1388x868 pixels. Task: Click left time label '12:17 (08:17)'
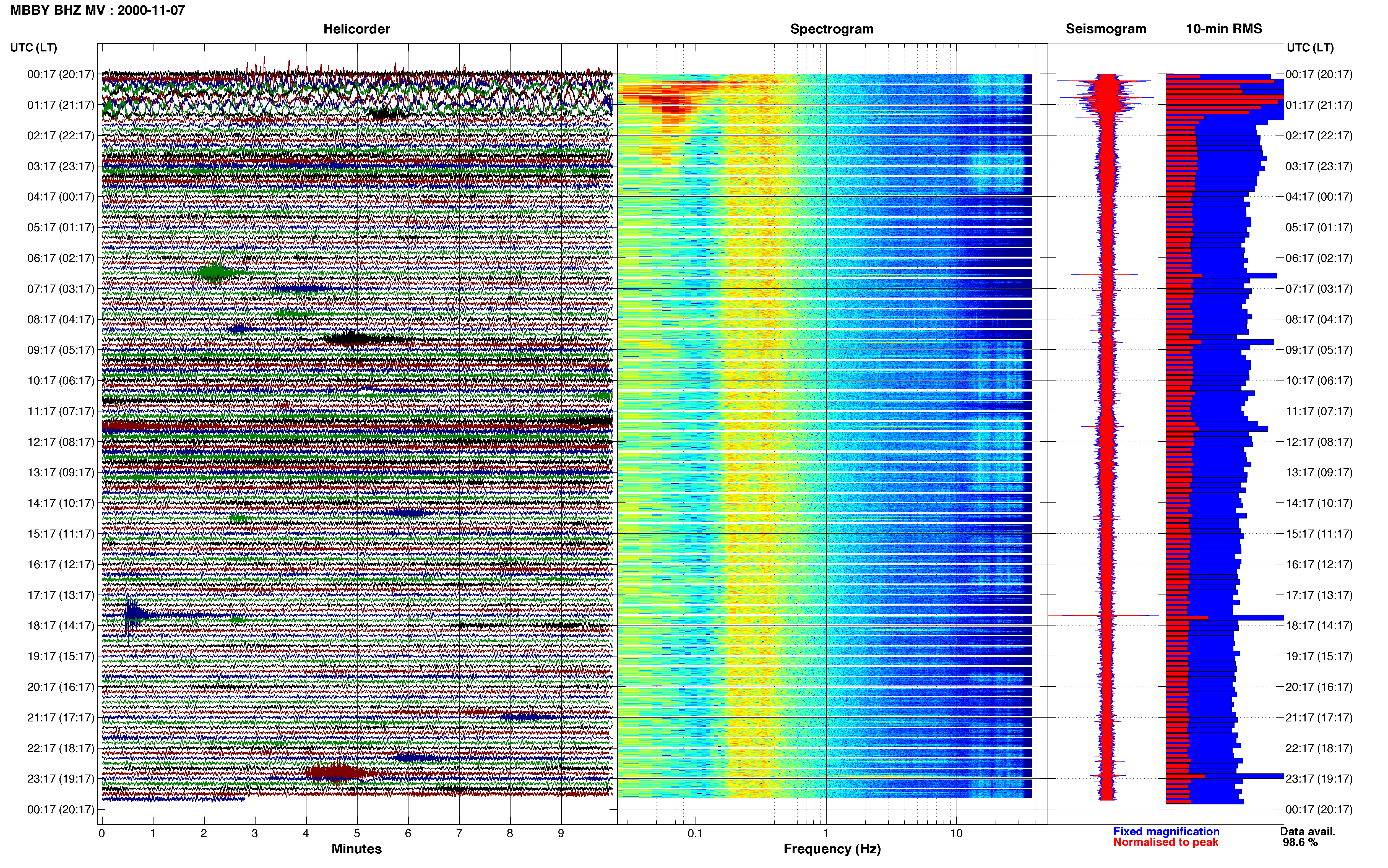coord(60,442)
